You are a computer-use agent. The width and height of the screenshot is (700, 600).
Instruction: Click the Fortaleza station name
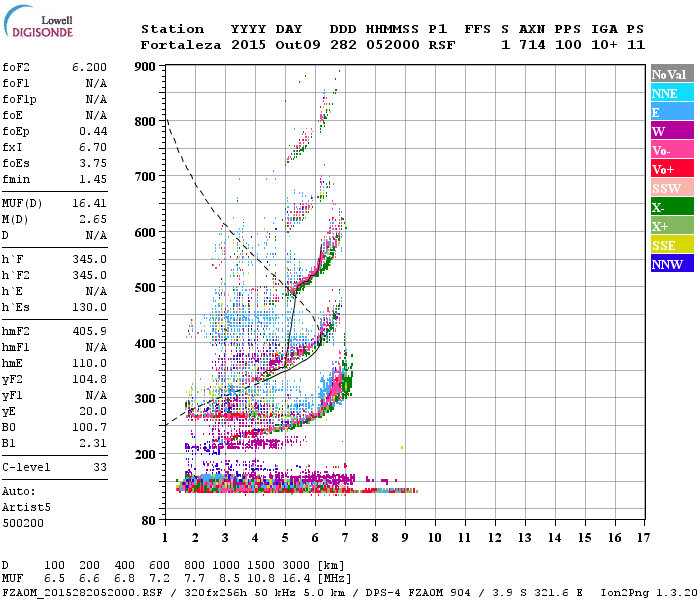click(181, 45)
